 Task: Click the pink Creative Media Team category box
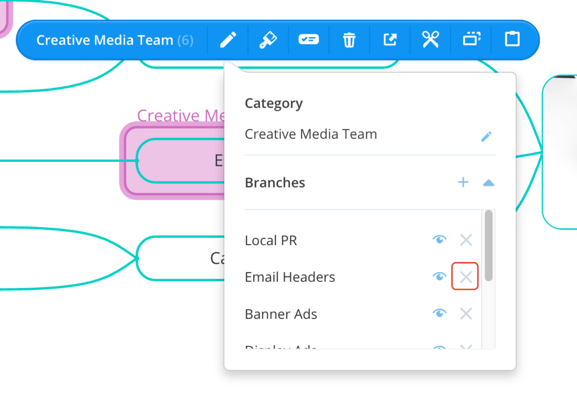(x=172, y=160)
